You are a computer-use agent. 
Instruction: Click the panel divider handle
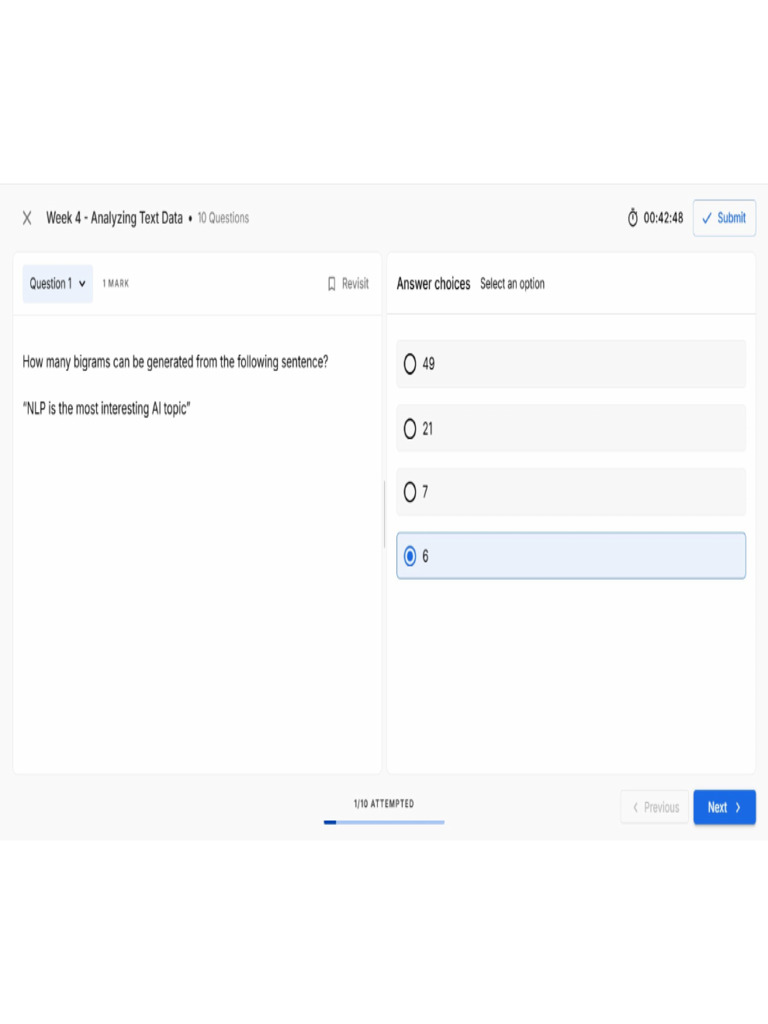(384, 514)
